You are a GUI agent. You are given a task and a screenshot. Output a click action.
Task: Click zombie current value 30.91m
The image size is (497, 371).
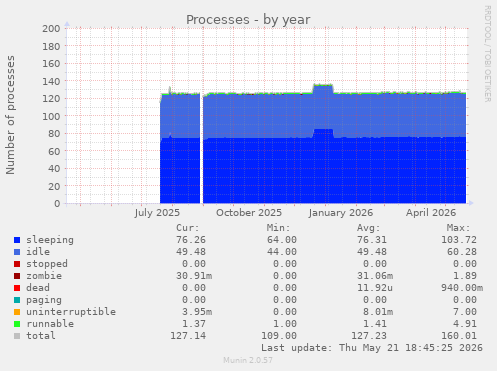[x=194, y=276]
